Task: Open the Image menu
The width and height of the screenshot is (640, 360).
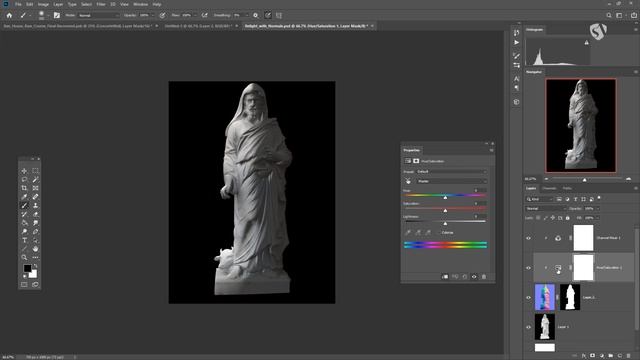Action: click(43, 4)
